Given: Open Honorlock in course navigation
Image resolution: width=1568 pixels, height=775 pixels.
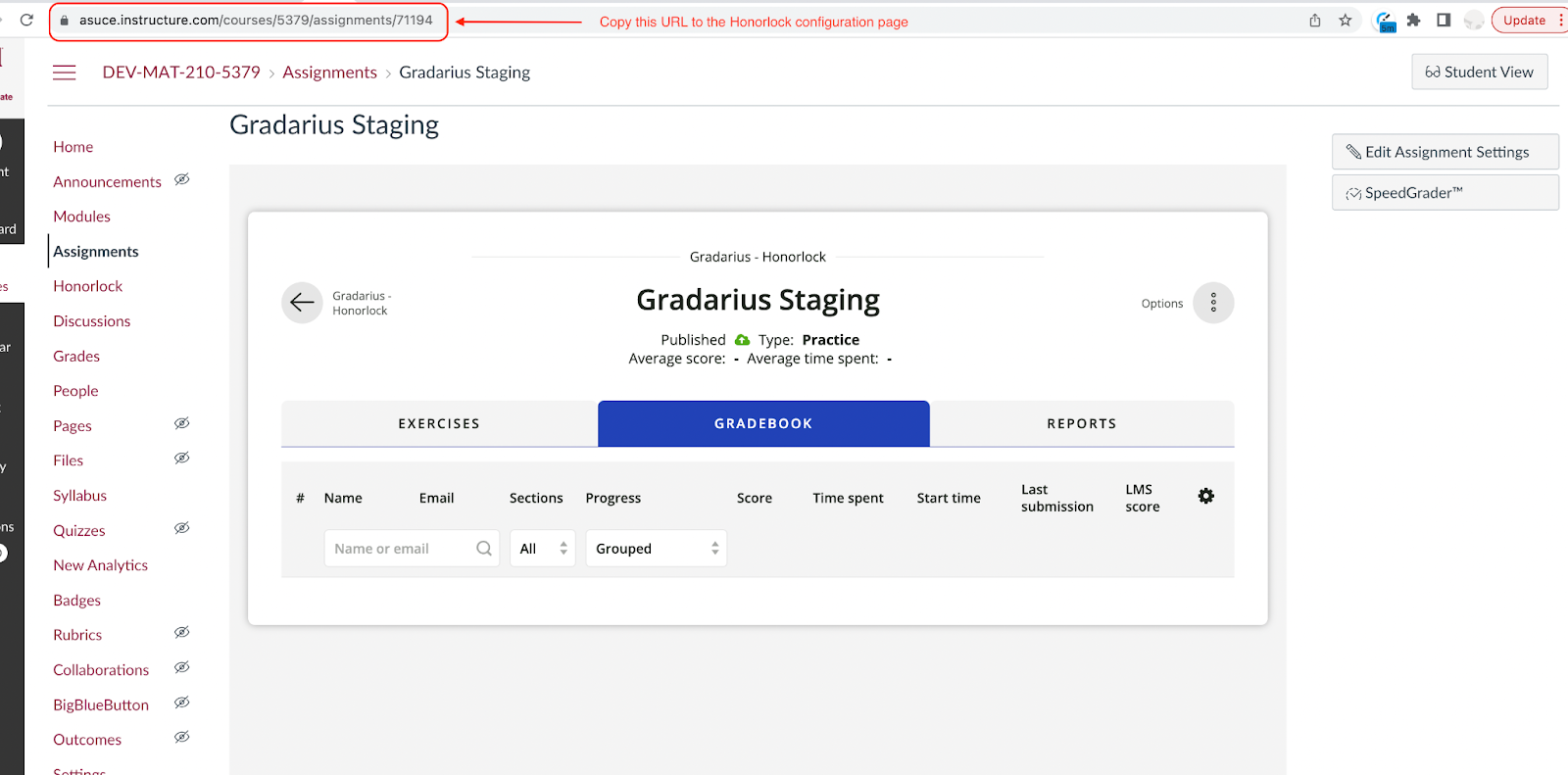Looking at the screenshot, I should (88, 286).
